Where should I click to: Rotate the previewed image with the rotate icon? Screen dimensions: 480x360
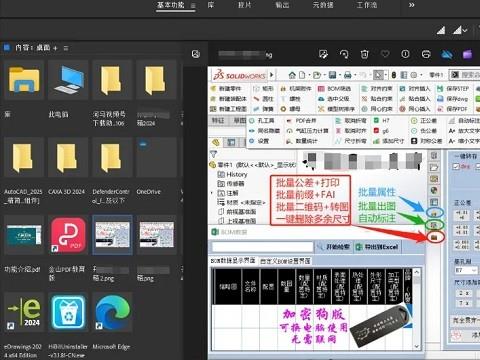344,54
